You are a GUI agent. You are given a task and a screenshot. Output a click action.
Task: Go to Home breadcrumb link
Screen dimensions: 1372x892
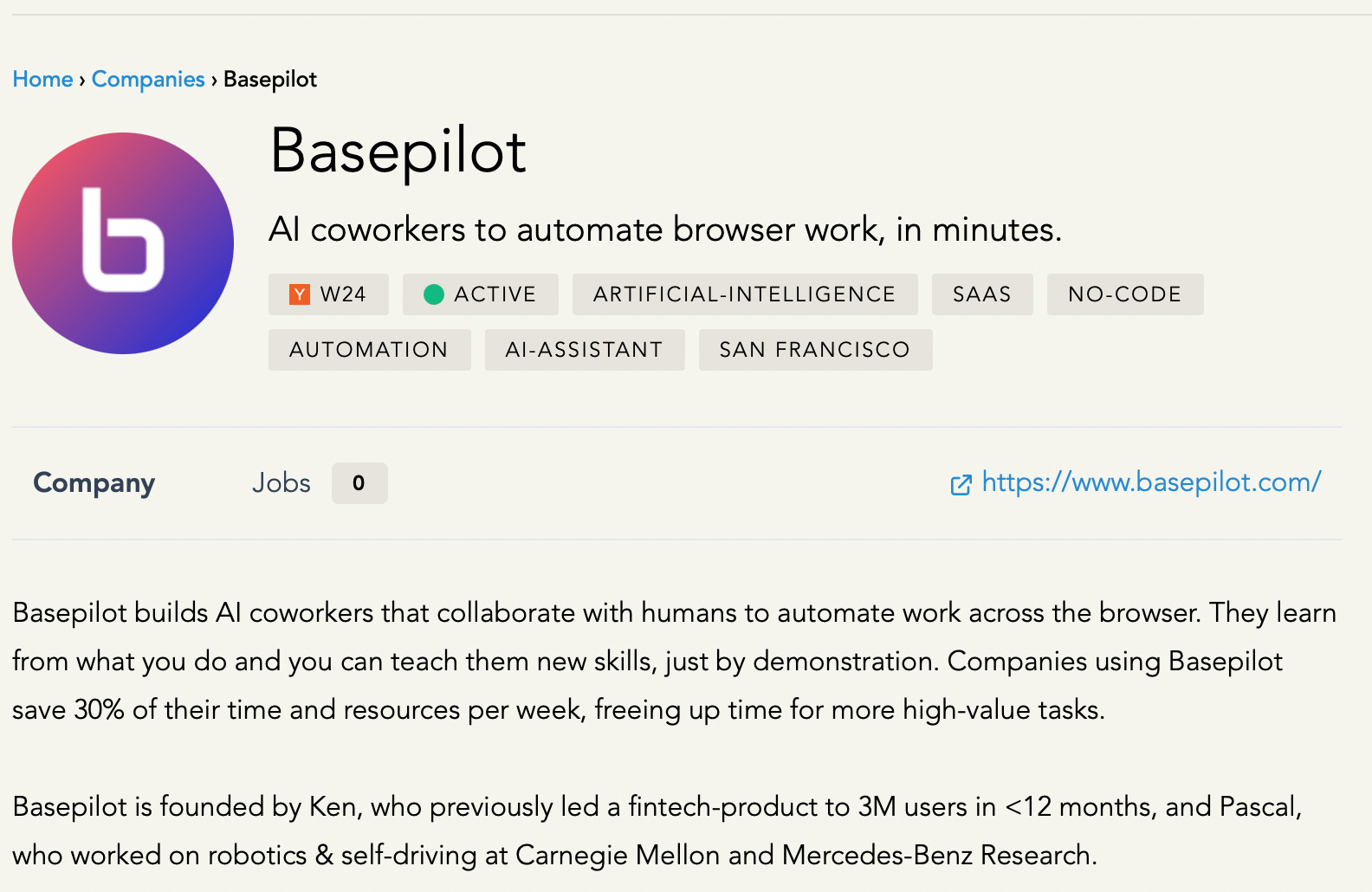coord(42,79)
